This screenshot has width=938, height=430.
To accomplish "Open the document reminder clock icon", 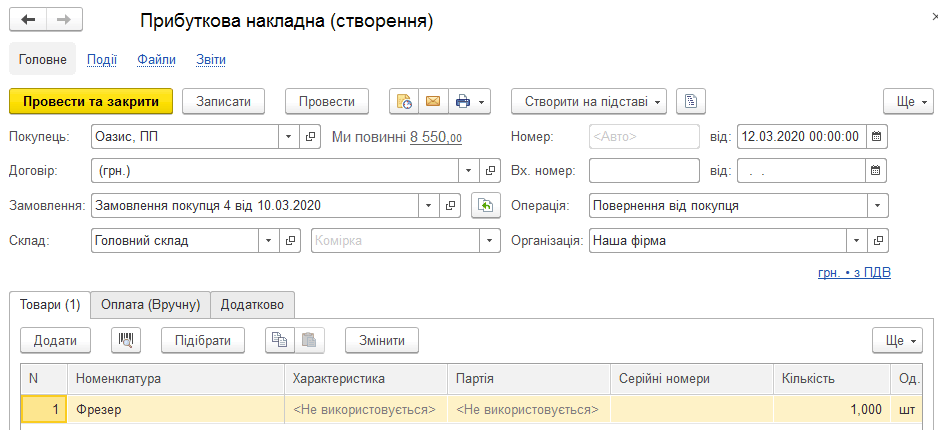I will 404,102.
